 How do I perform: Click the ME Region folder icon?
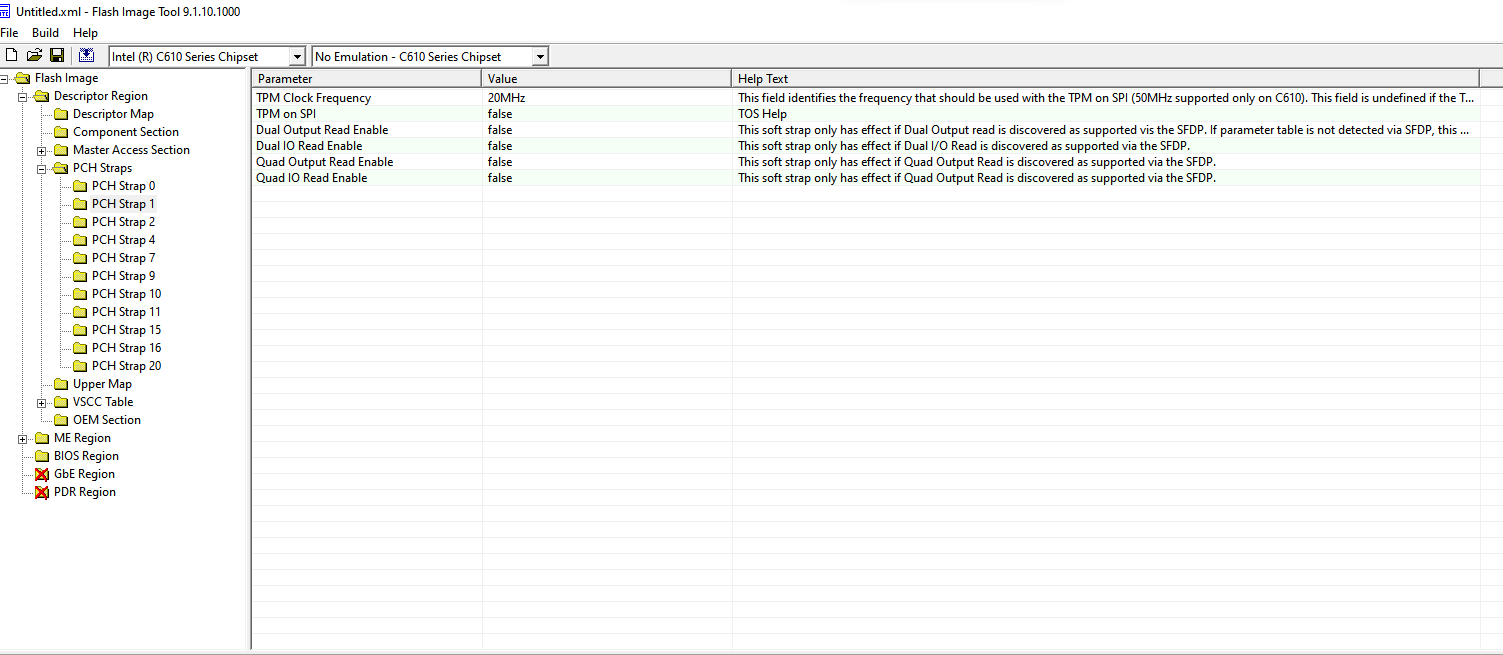[42, 438]
